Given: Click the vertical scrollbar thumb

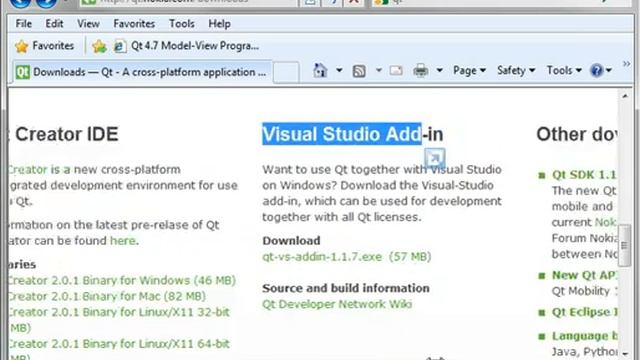Looking at the screenshot, I should 624,245.
